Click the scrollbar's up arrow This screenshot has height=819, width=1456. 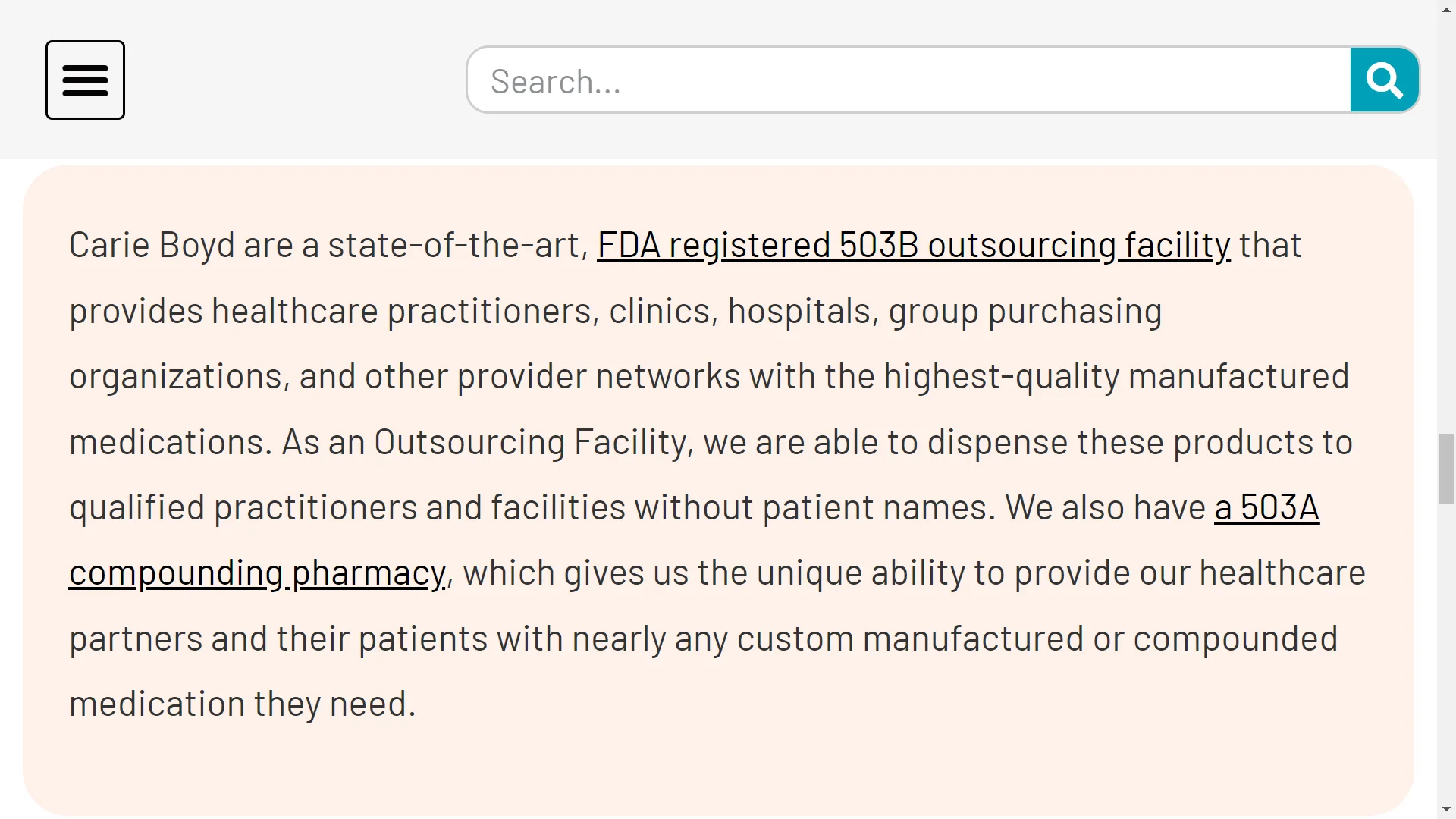[1446, 9]
